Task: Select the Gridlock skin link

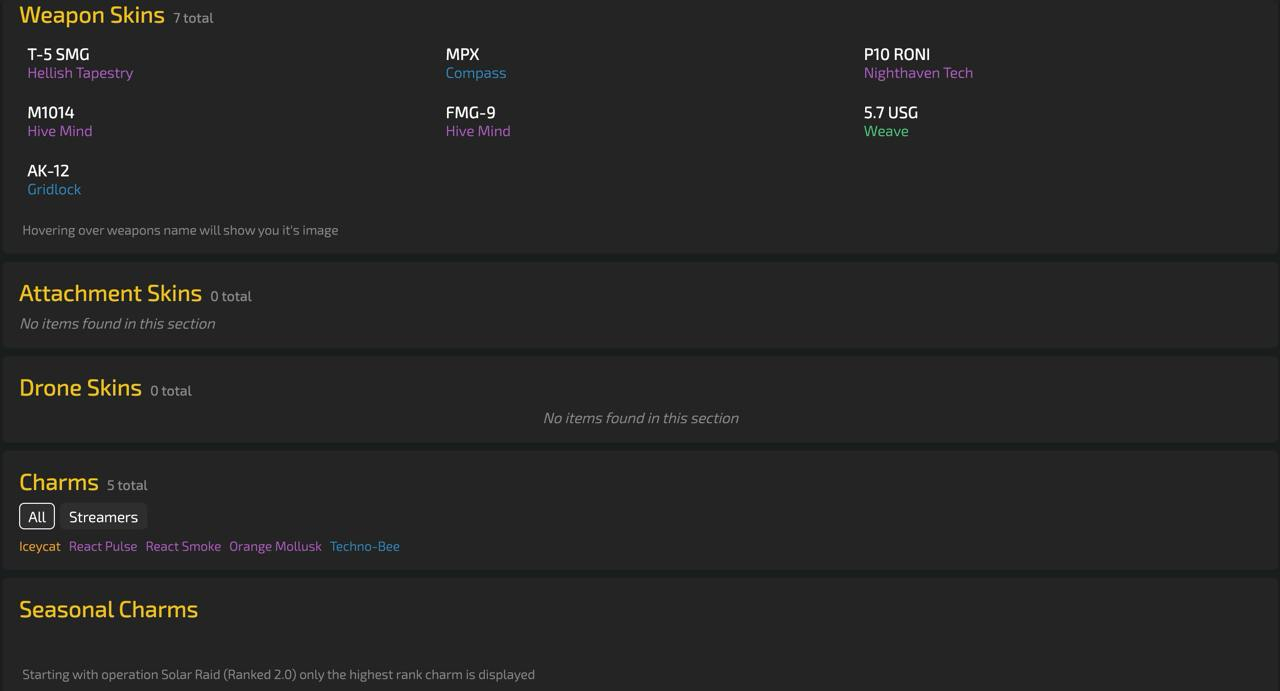Action: [54, 189]
